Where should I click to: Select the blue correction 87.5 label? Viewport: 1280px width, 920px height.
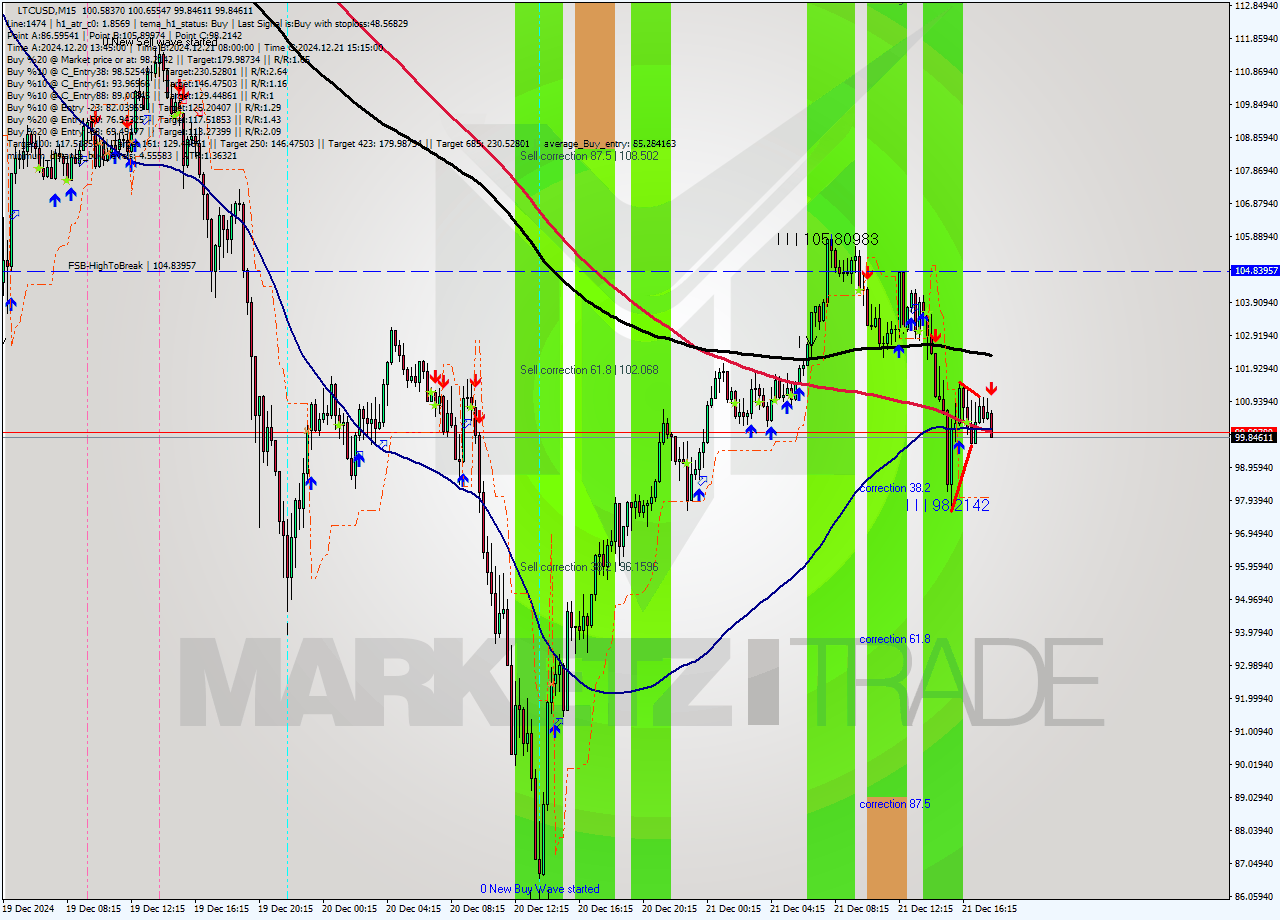click(895, 804)
